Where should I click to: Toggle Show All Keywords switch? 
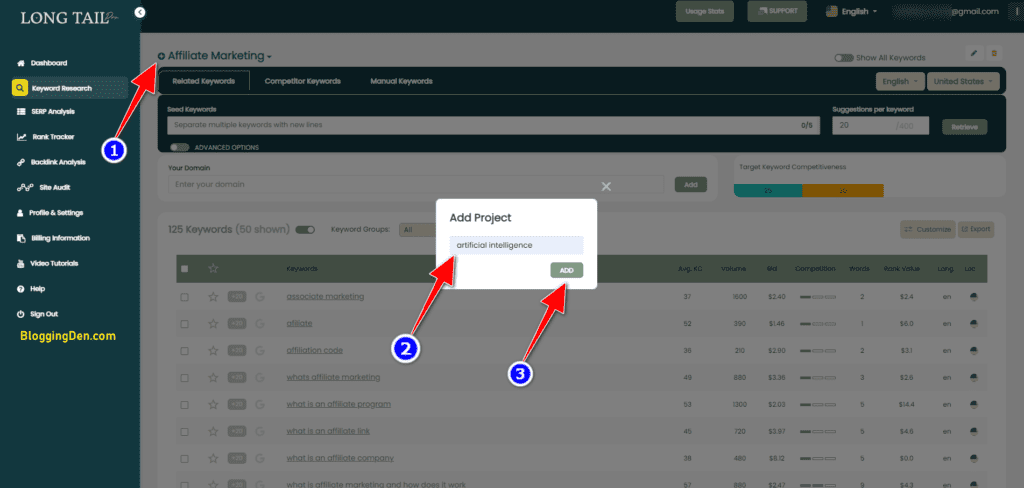tap(844, 57)
